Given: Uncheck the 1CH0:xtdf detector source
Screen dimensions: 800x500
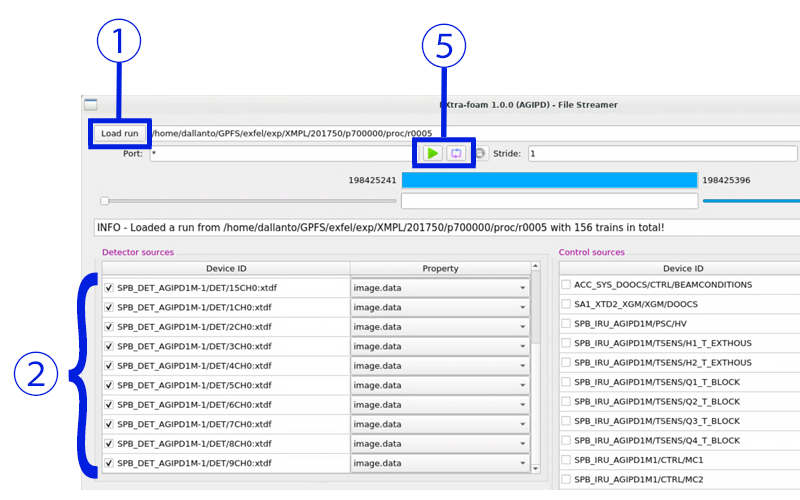Looking at the screenshot, I should coord(109,307).
